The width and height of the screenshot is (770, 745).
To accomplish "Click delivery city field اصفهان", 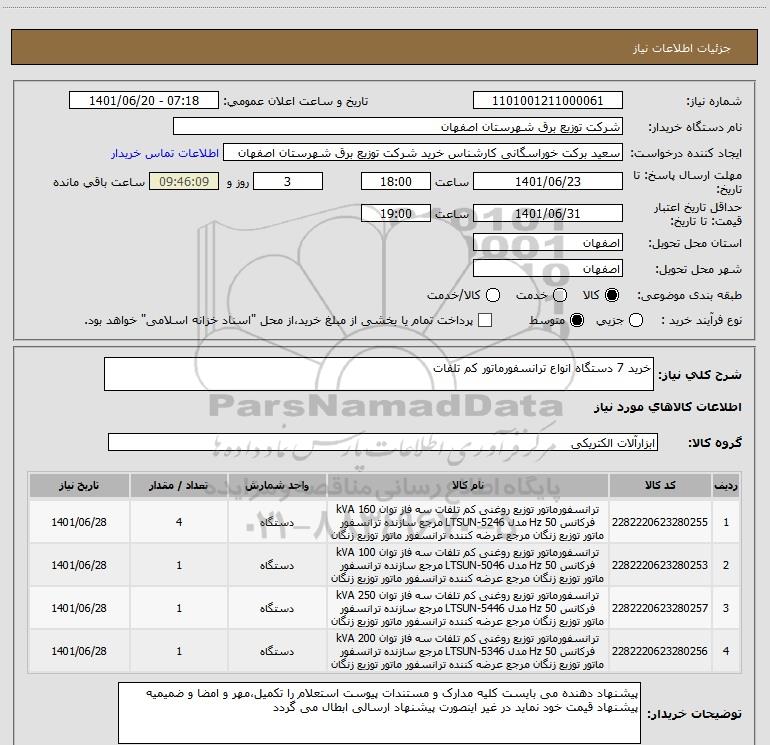I will point(548,269).
